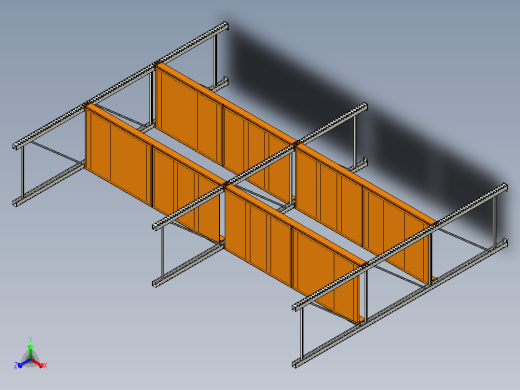
Task: Click the green Y axis on the orientation triad
Action: [30, 349]
